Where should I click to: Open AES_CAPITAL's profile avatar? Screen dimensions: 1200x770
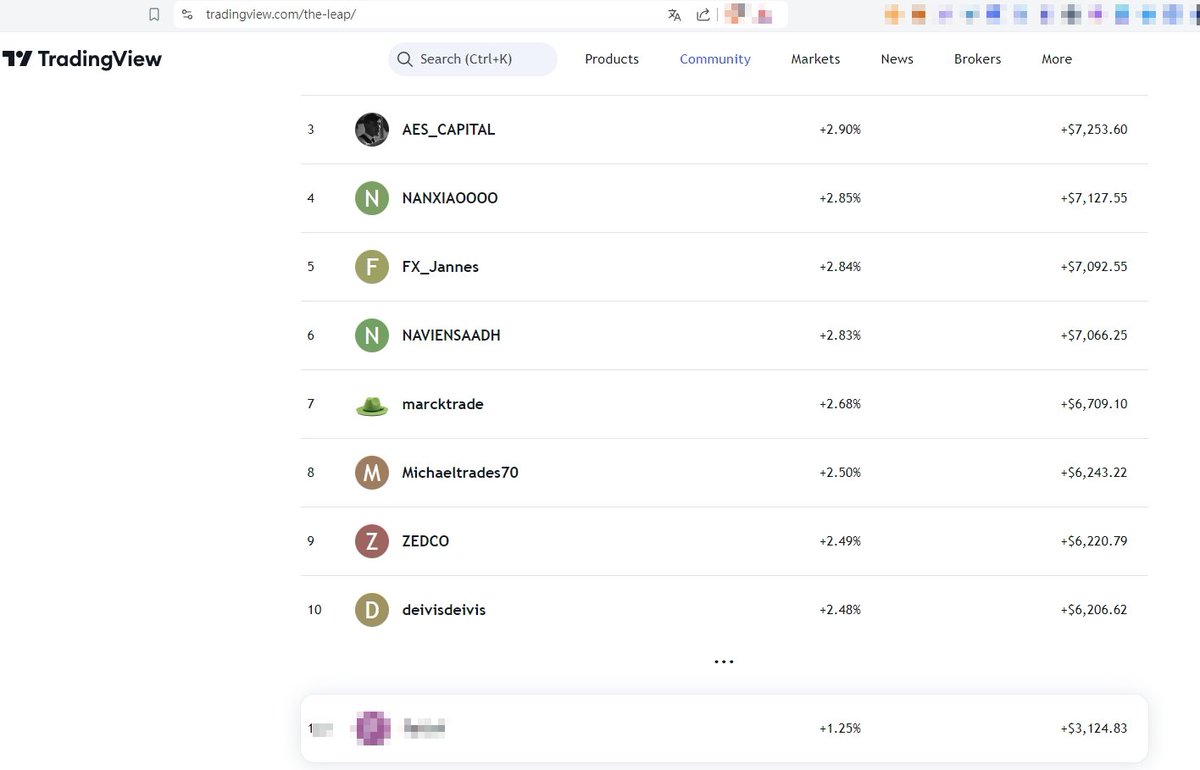pos(371,129)
